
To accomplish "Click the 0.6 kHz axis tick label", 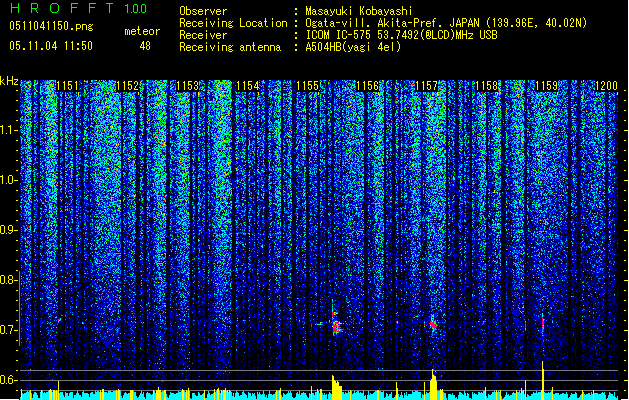I will (8, 380).
